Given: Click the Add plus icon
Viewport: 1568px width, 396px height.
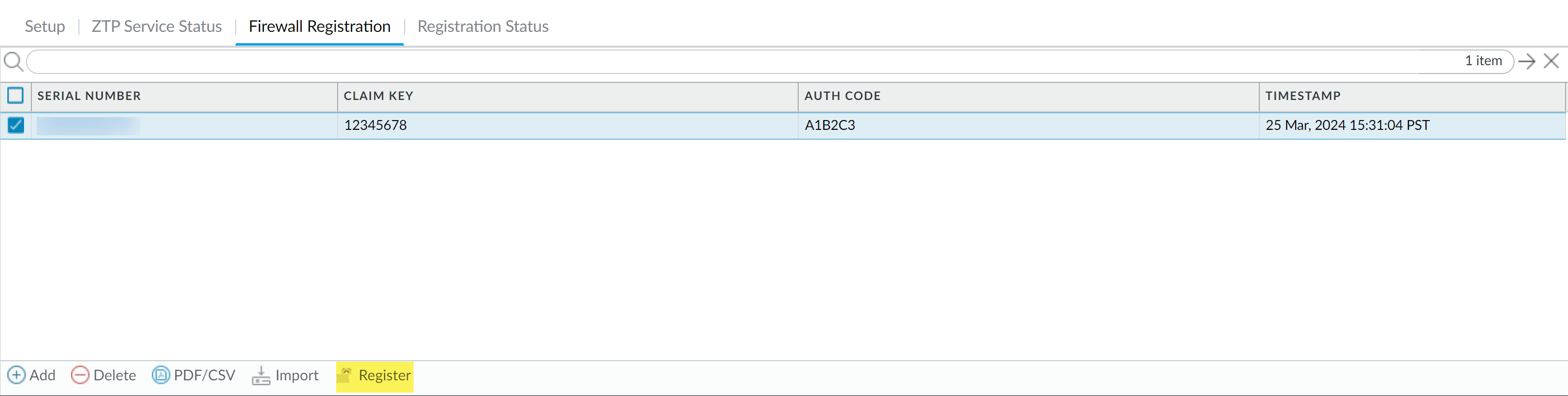Looking at the screenshot, I should (17, 374).
